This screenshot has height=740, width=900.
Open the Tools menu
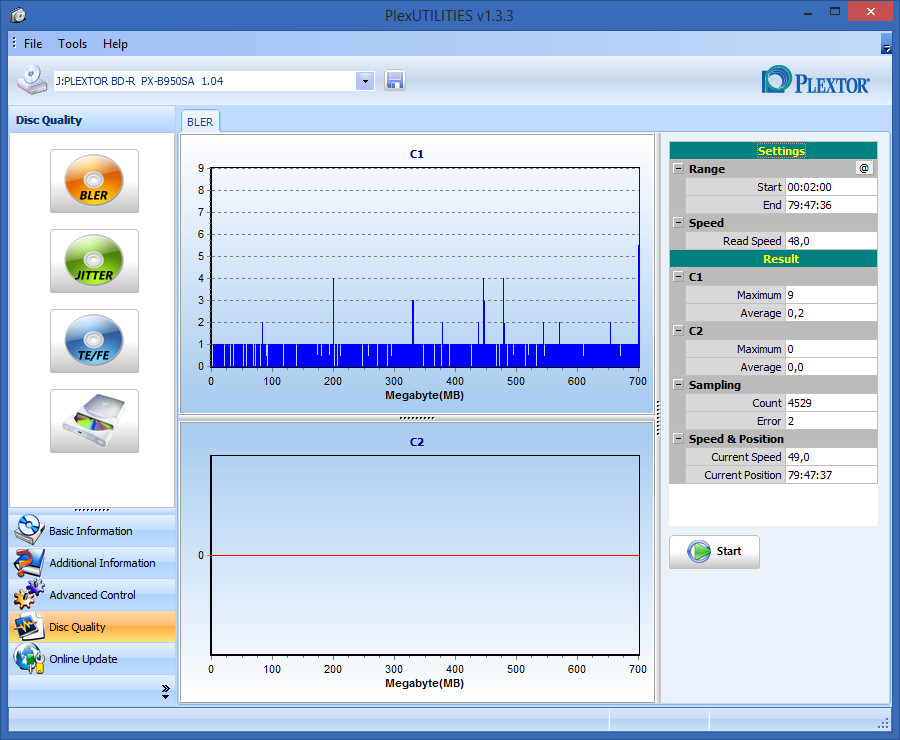pyautogui.click(x=72, y=44)
